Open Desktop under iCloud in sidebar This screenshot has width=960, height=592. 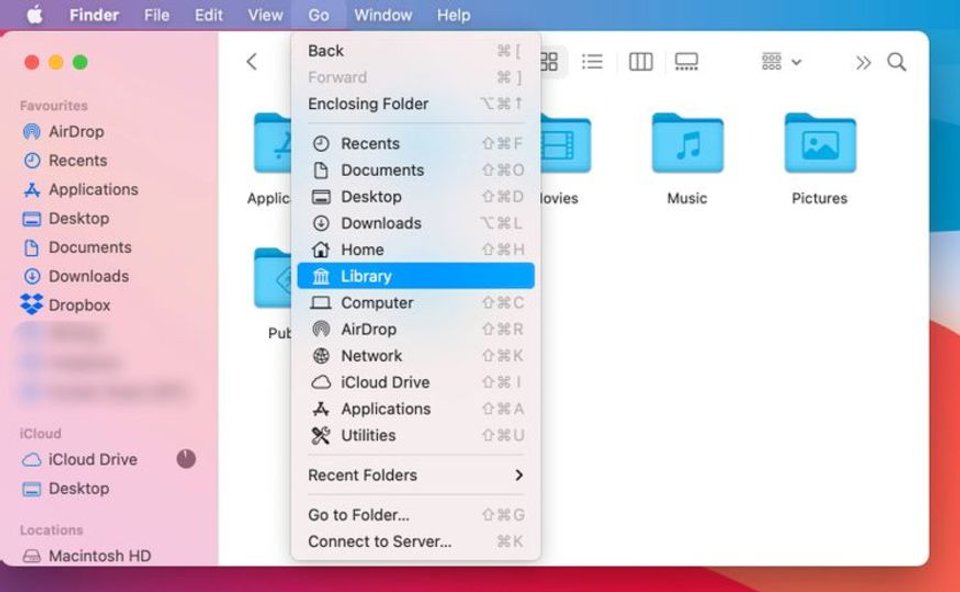pyautogui.click(x=79, y=489)
